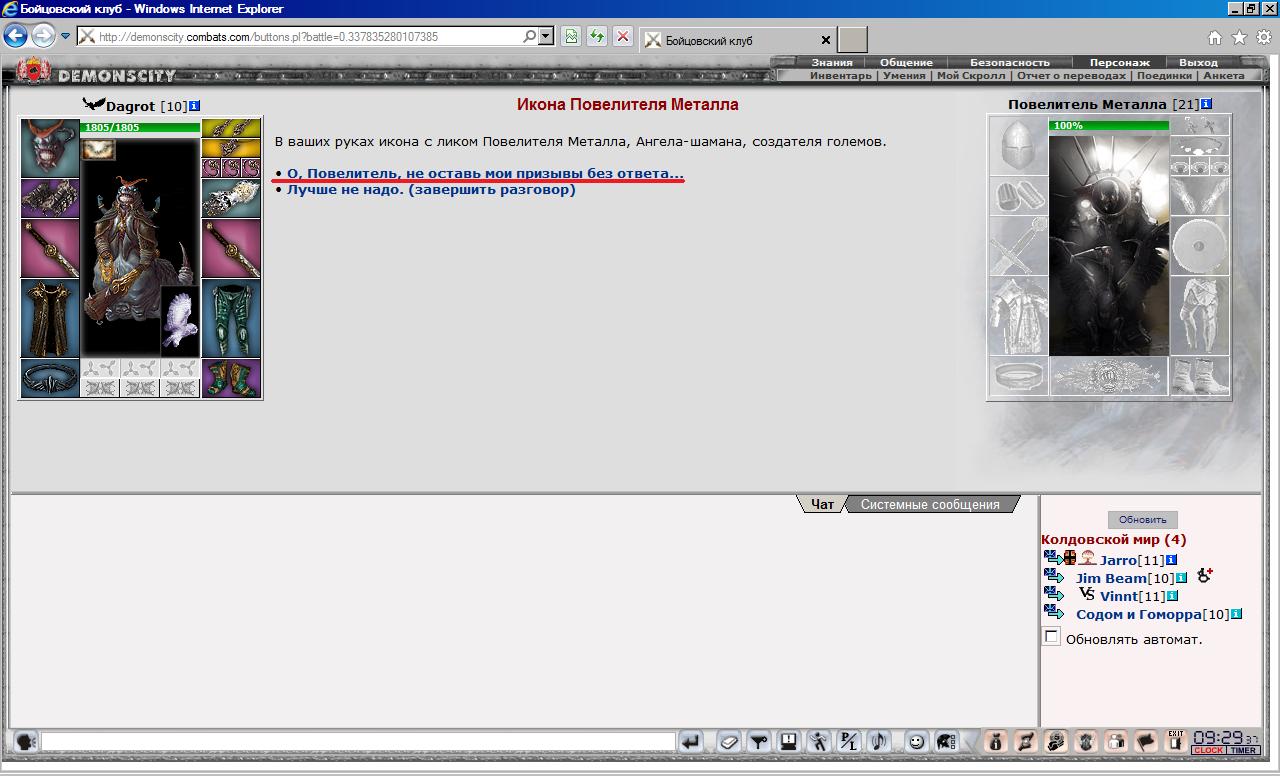Open Мой Скролл submenu item
The width and height of the screenshot is (1280, 777).
point(972,76)
